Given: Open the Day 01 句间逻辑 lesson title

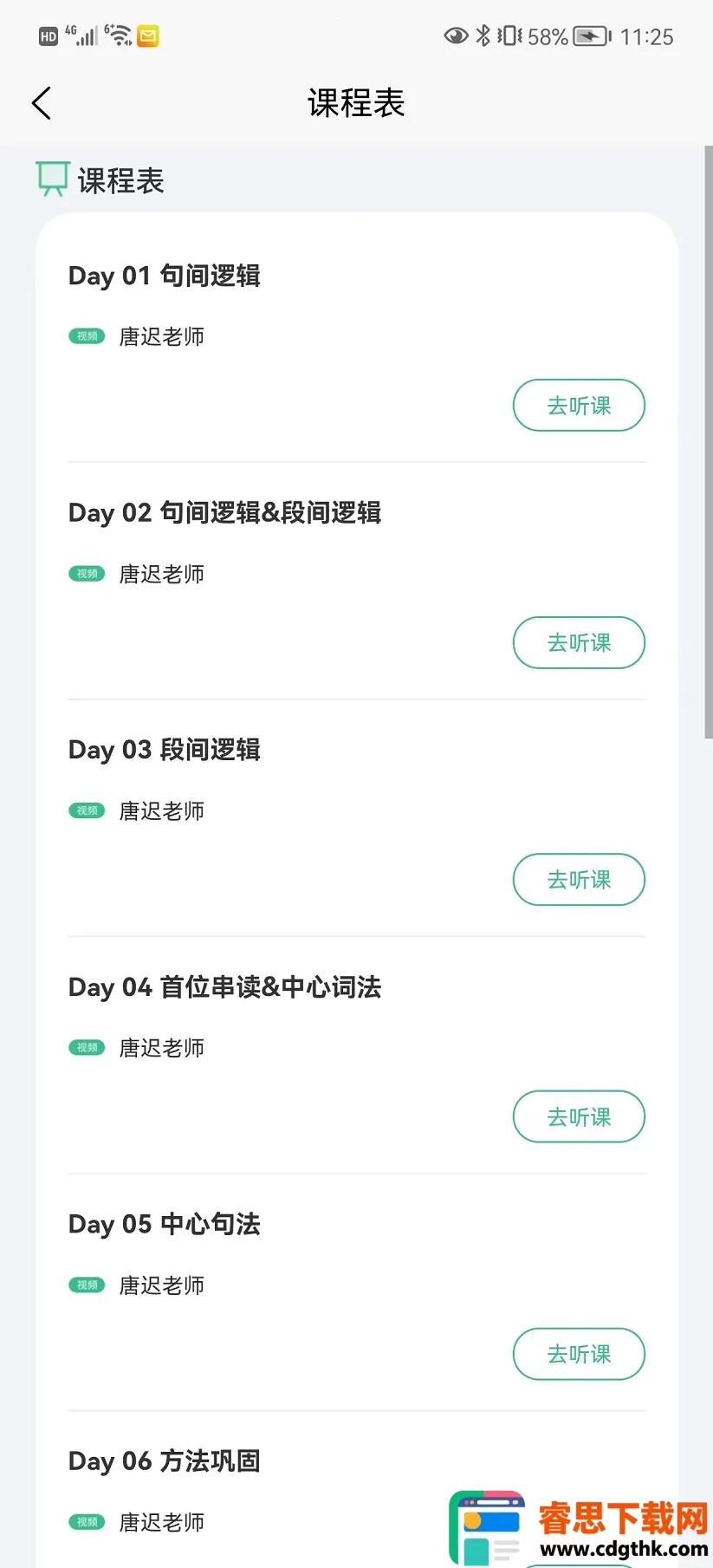Looking at the screenshot, I should point(165,276).
